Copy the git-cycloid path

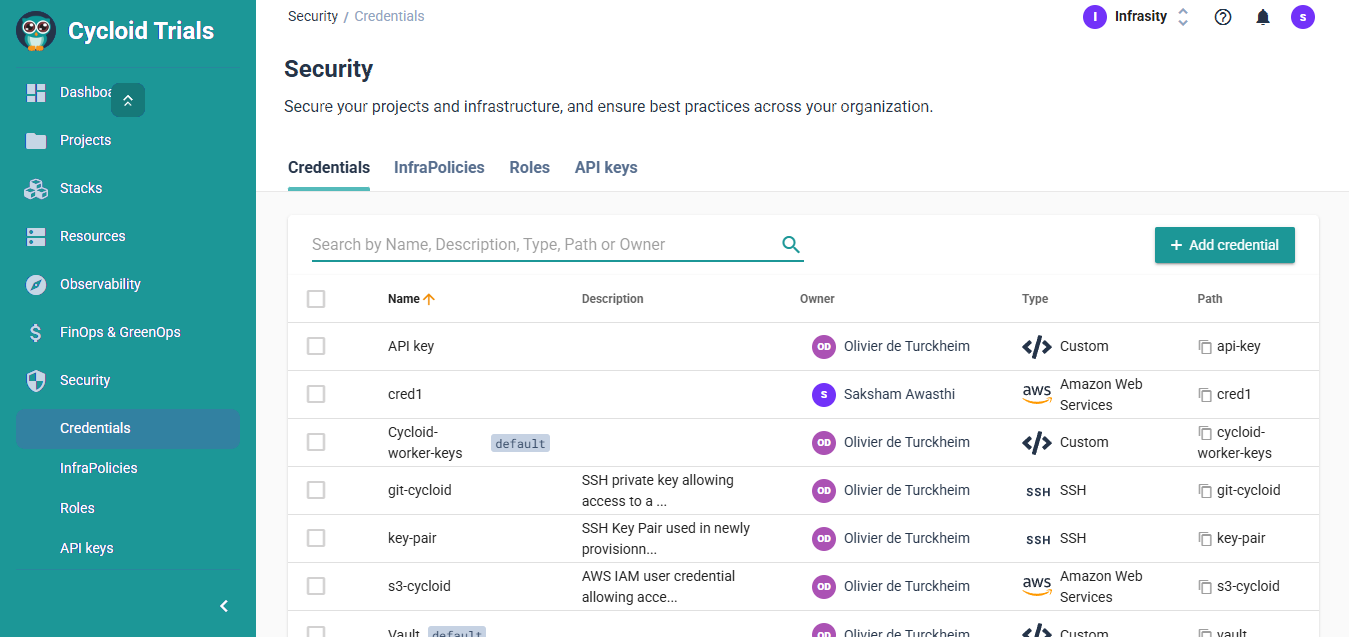point(1205,491)
